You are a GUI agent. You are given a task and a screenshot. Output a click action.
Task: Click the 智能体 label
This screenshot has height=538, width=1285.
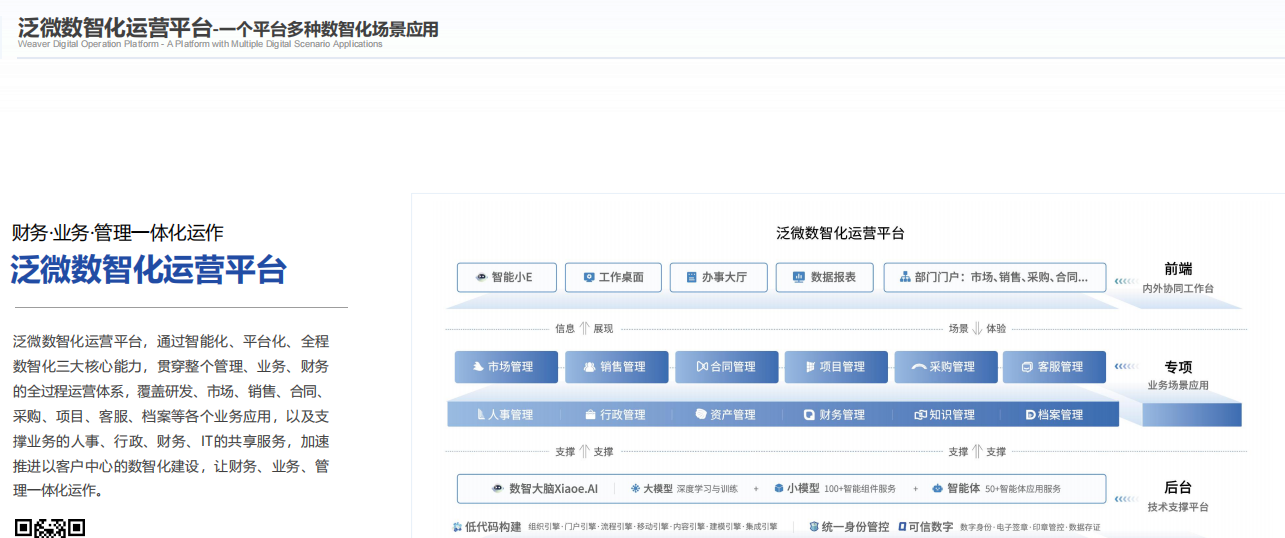click(x=964, y=489)
